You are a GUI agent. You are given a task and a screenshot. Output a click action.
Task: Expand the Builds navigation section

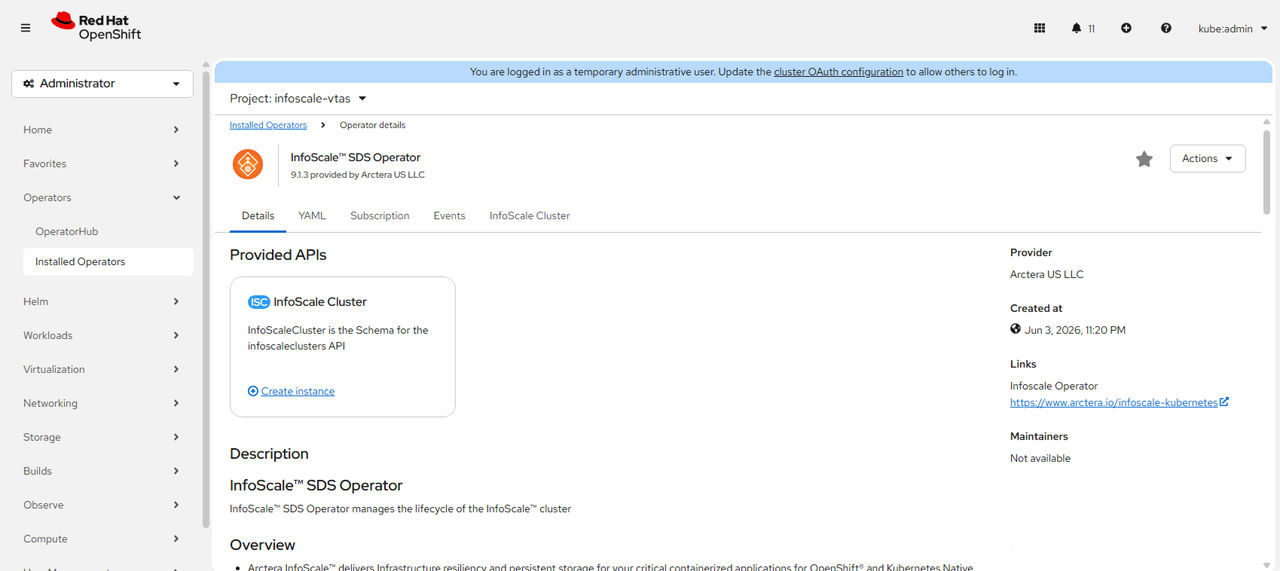(102, 471)
